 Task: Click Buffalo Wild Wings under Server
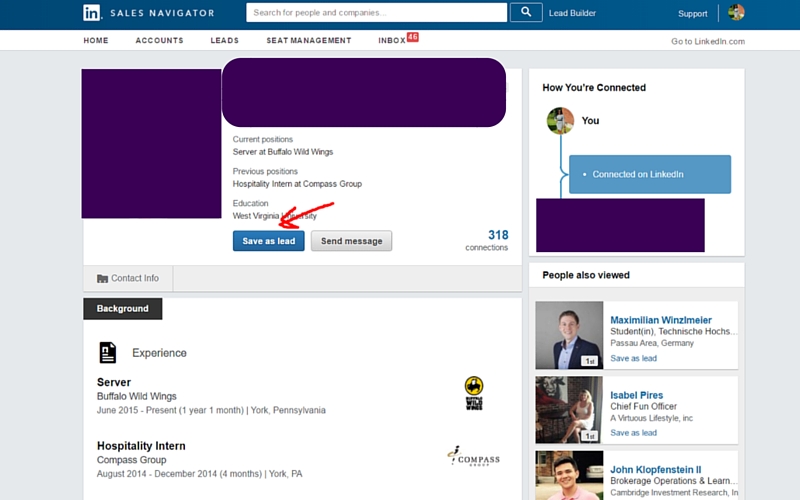pos(137,396)
